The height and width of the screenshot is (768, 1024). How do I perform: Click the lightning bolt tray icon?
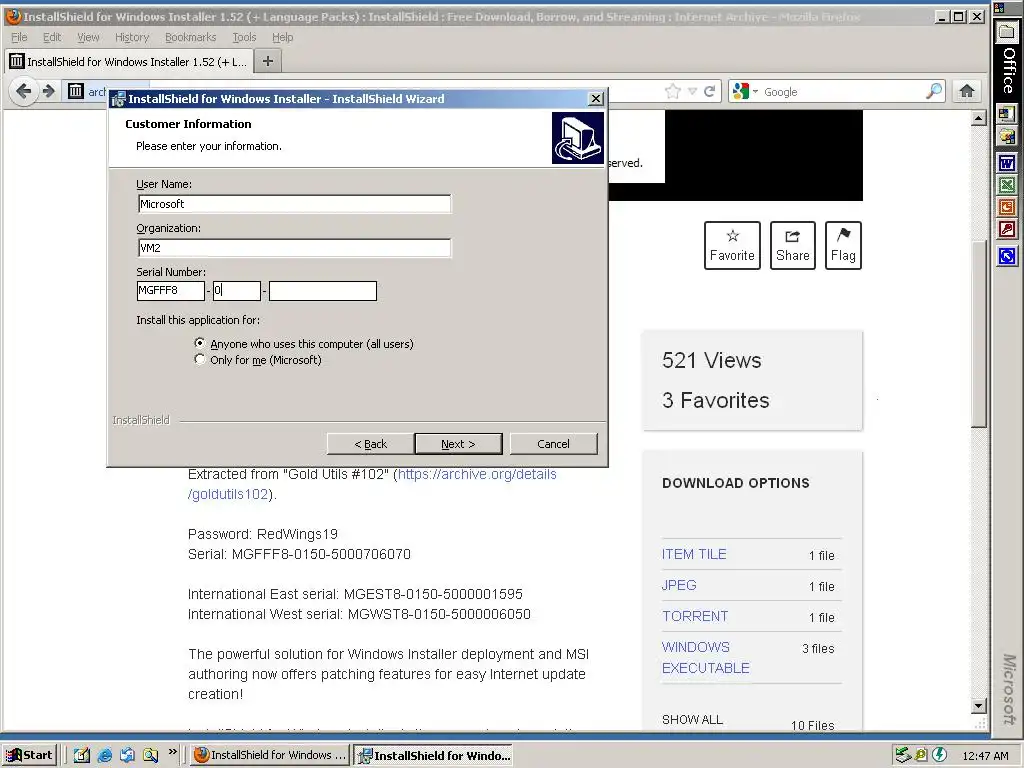point(939,755)
